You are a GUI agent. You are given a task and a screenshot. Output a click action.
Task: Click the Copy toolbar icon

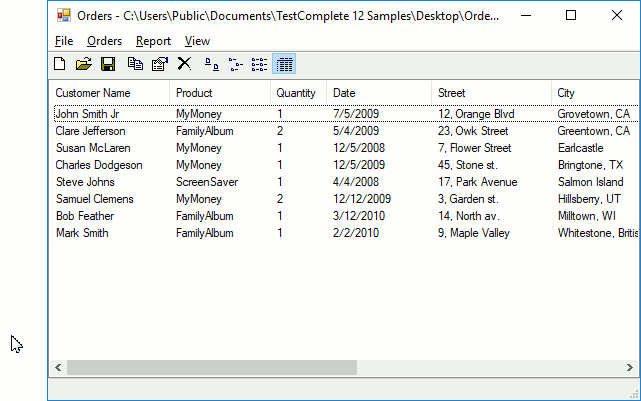[x=136, y=64]
